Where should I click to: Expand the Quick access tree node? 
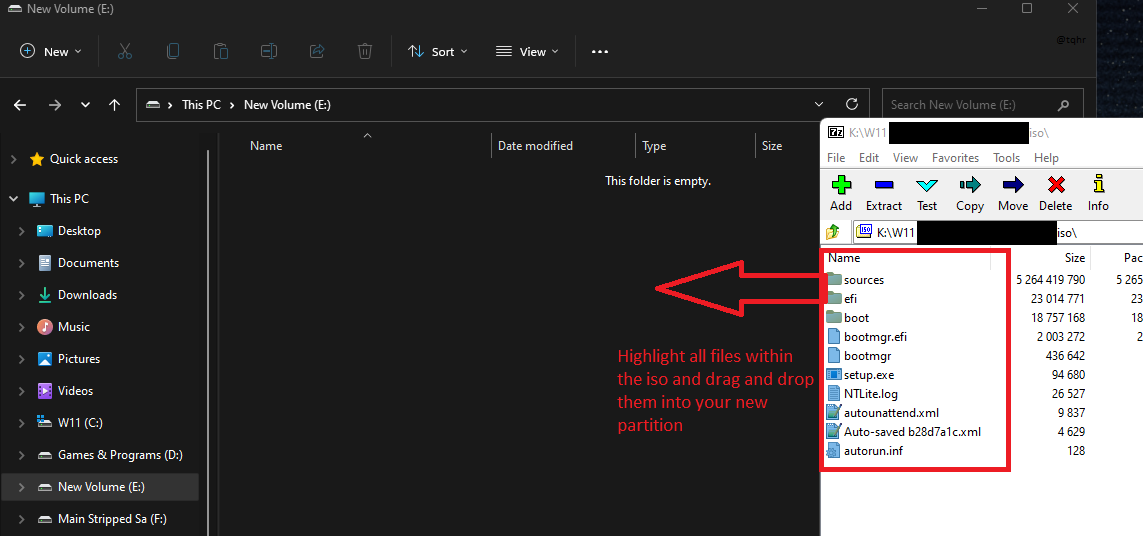(13, 159)
